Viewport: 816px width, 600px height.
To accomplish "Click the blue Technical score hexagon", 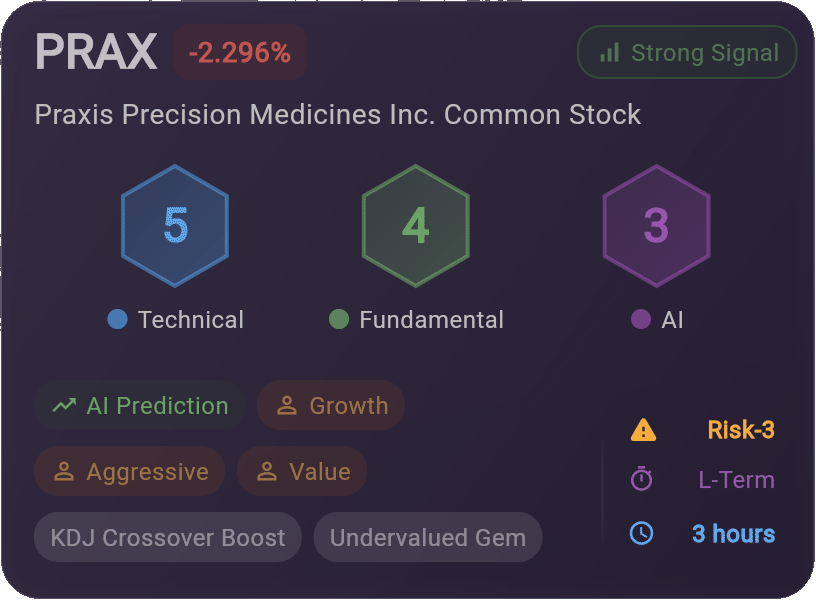I will point(175,226).
